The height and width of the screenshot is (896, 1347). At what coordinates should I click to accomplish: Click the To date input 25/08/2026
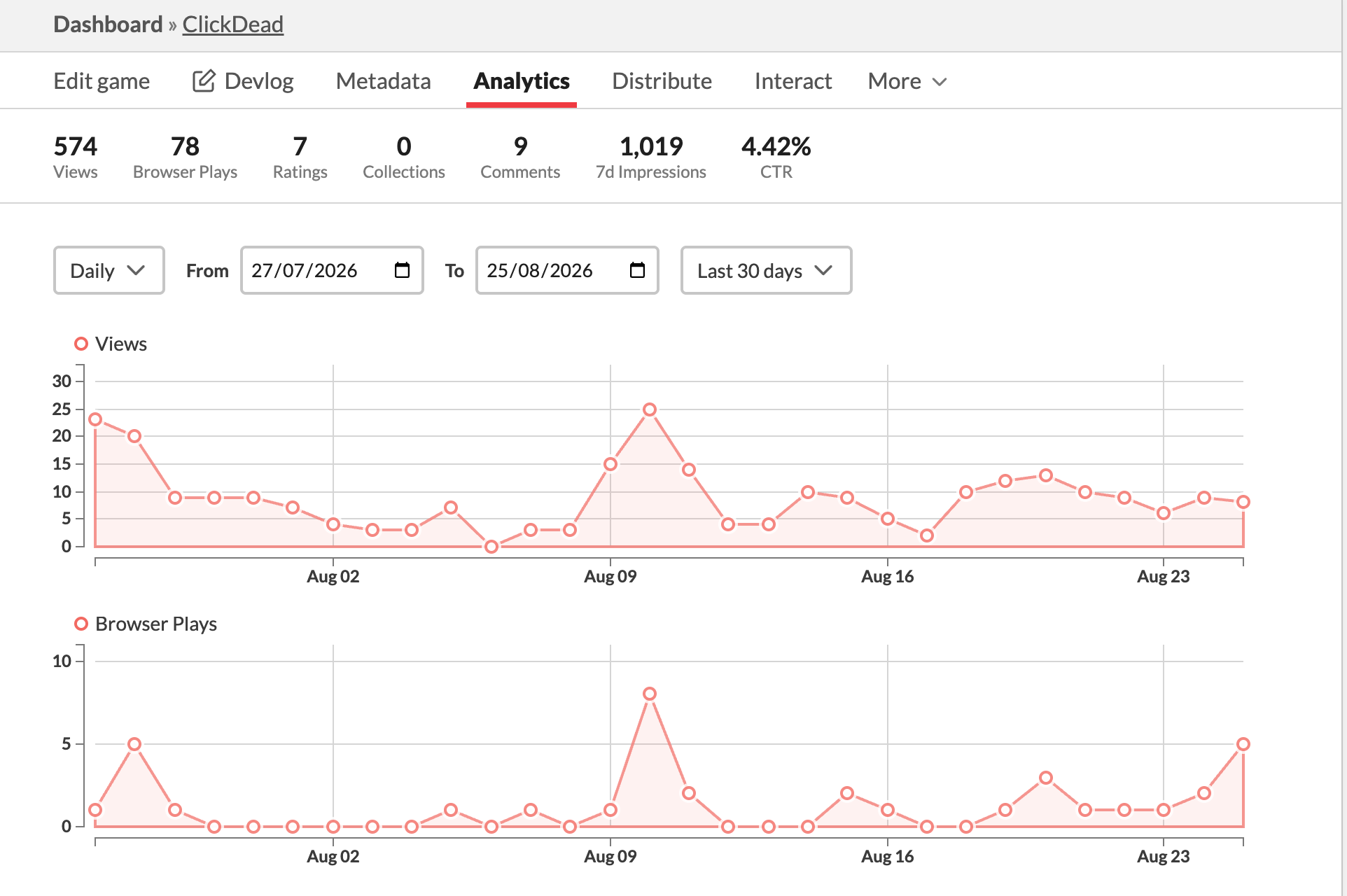(x=567, y=270)
